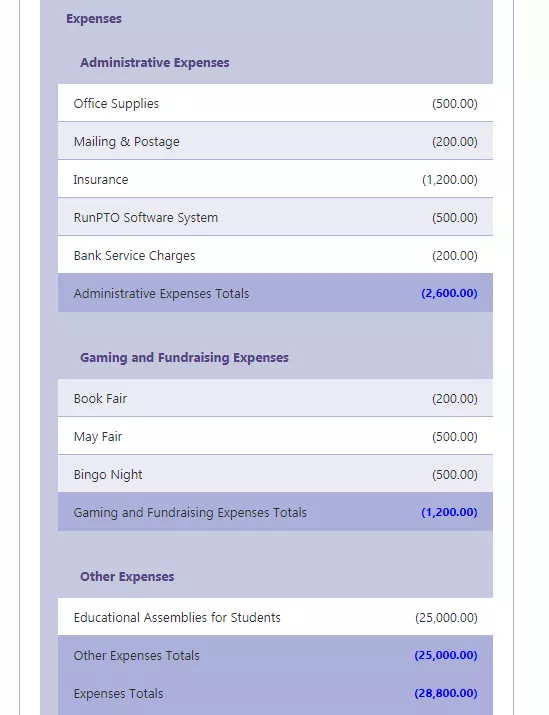Select the Office Supplies amount (500.00)
549x715 pixels.
(x=455, y=104)
